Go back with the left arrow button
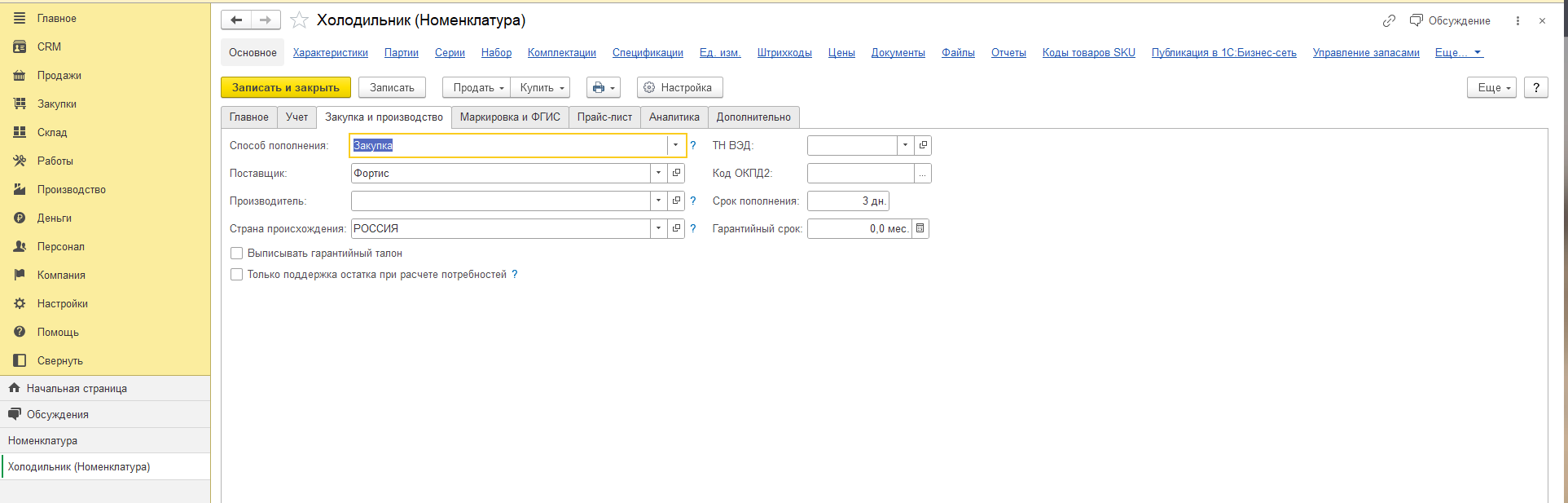The image size is (1568, 503). coord(236,20)
